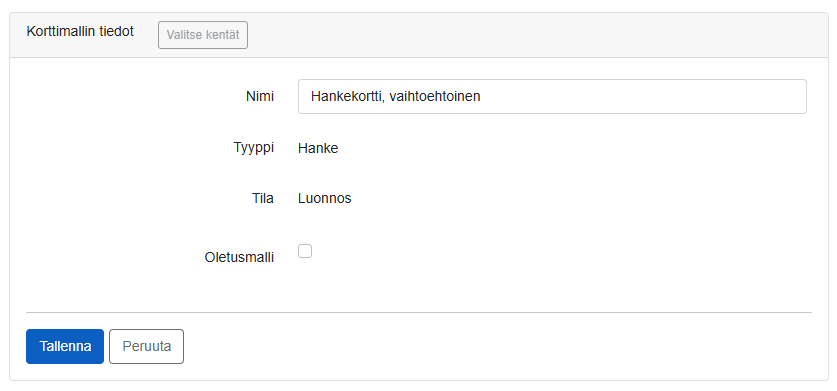Click empty area right of Hanke value
The height and width of the screenshot is (391, 837).
pos(534,148)
